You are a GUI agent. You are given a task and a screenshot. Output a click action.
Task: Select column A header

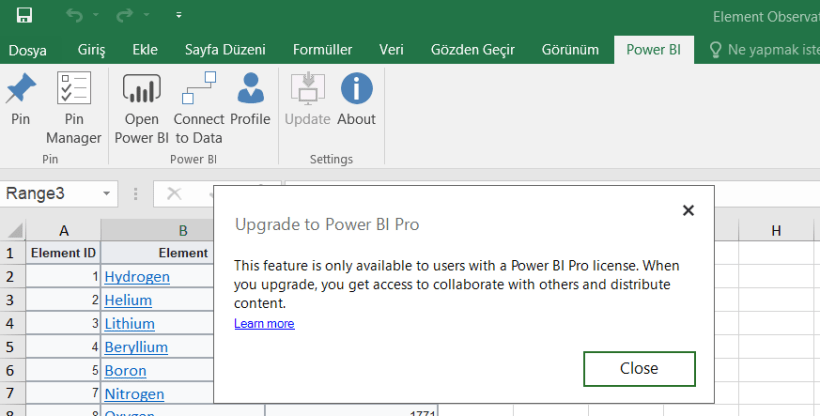(x=63, y=231)
